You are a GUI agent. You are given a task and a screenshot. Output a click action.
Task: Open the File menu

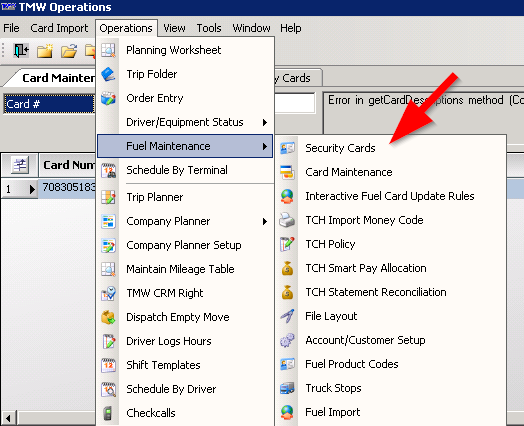click(x=11, y=28)
